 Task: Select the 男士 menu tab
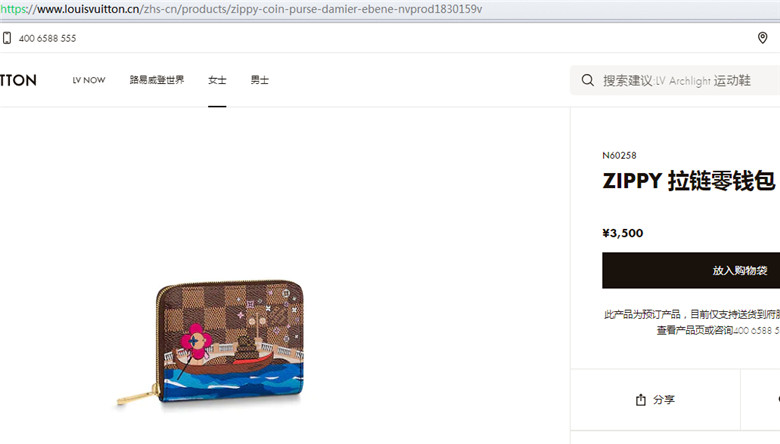click(260, 80)
